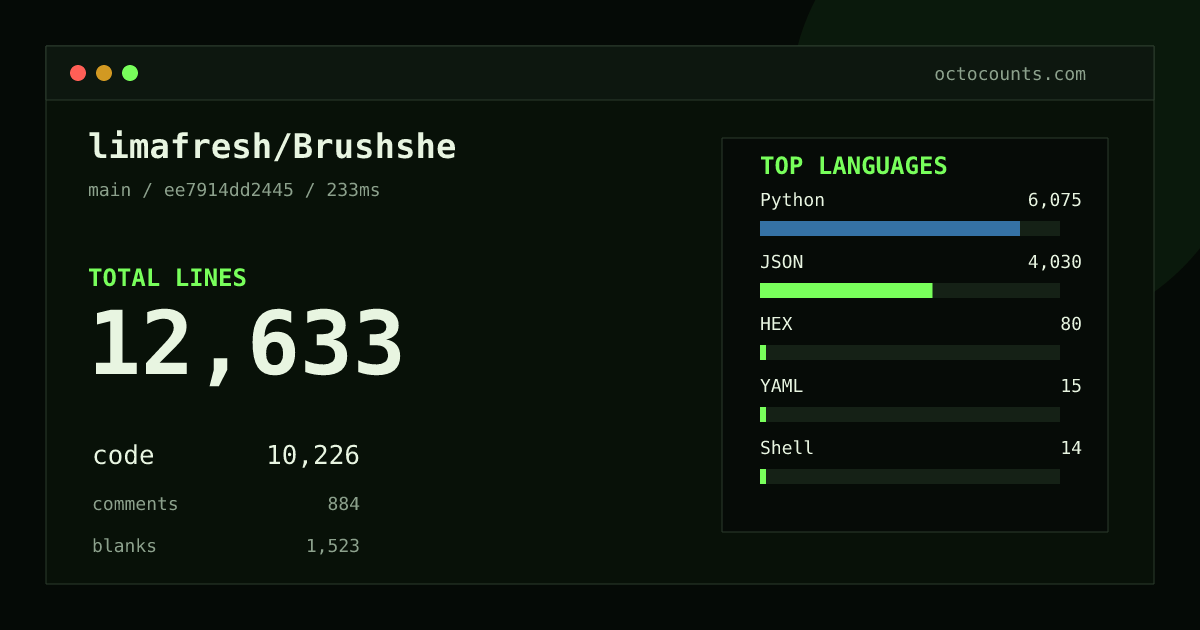Screen dimensions: 1200x630
Task: Click the code label
Action: pos(123,456)
